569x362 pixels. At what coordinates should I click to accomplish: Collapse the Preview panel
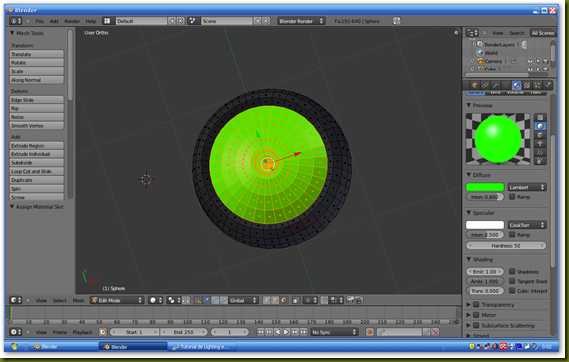click(x=468, y=105)
